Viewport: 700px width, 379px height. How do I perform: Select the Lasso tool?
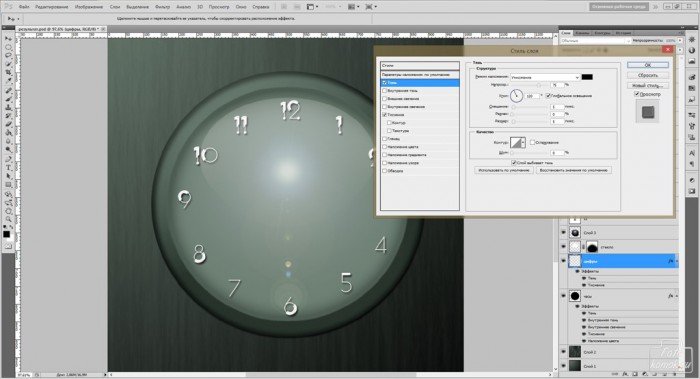point(8,56)
